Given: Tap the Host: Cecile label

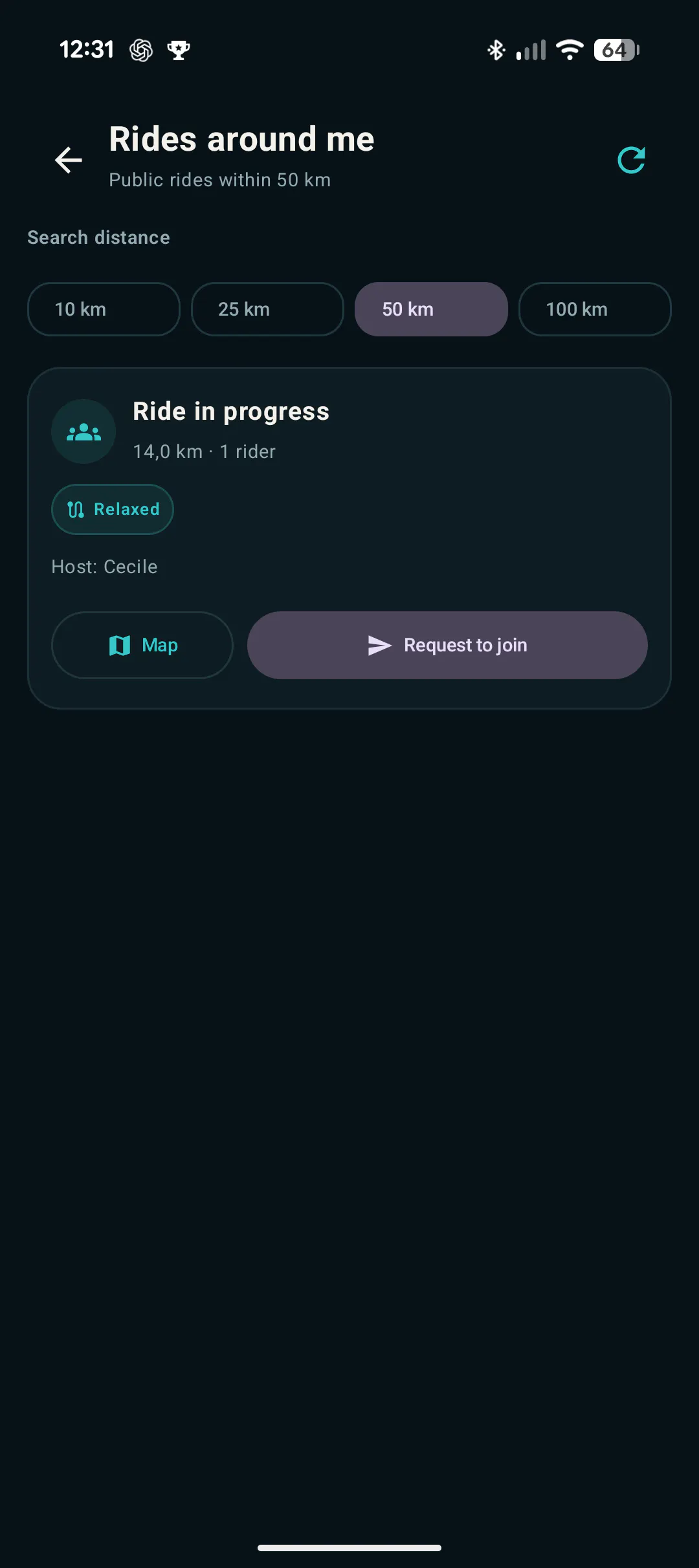Looking at the screenshot, I should 104,567.
